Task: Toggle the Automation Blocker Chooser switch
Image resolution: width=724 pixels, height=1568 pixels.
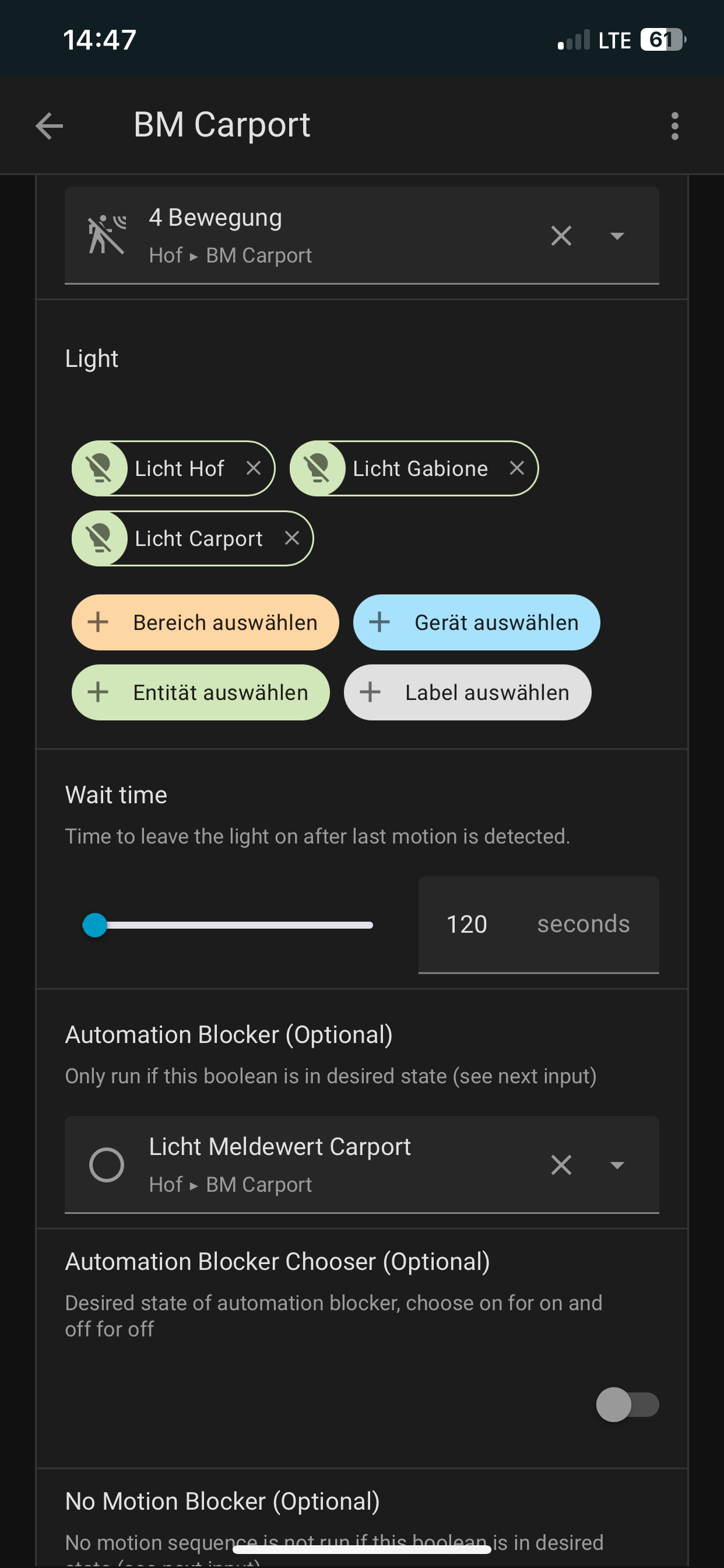Action: pos(627,1405)
